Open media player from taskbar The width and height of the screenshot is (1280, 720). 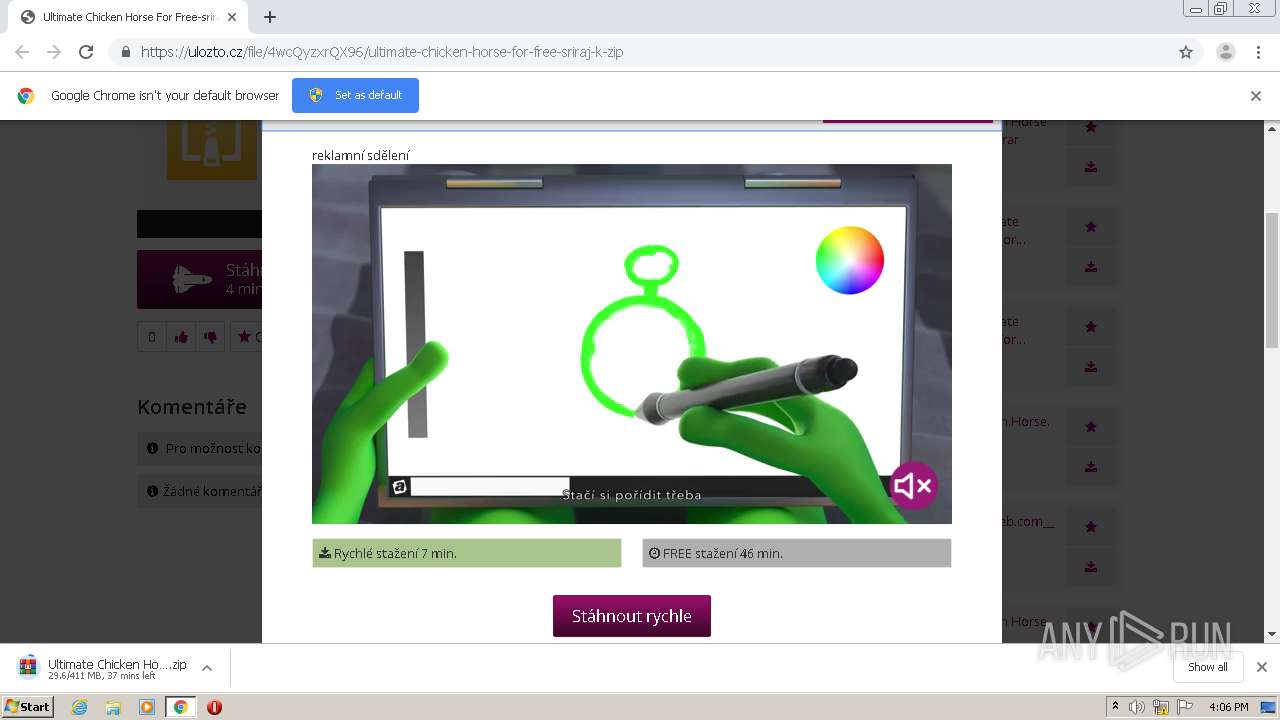pyautogui.click(x=147, y=707)
